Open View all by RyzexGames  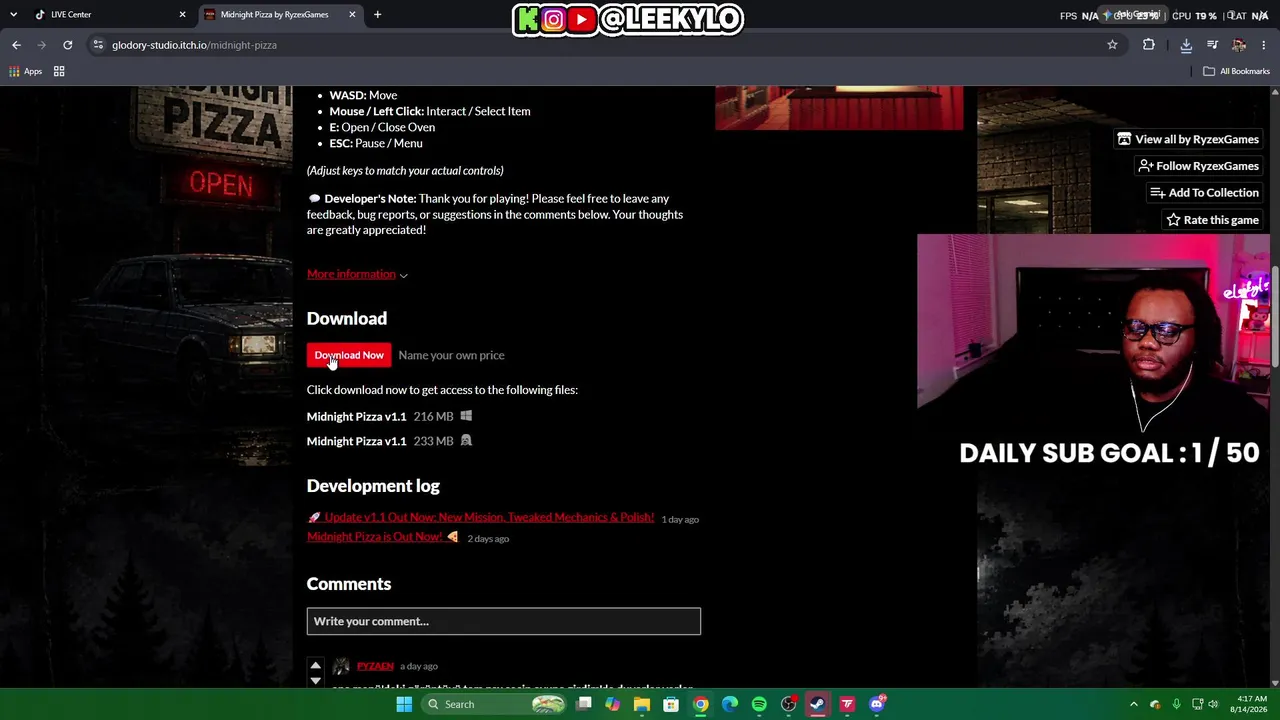pyautogui.click(x=1188, y=139)
